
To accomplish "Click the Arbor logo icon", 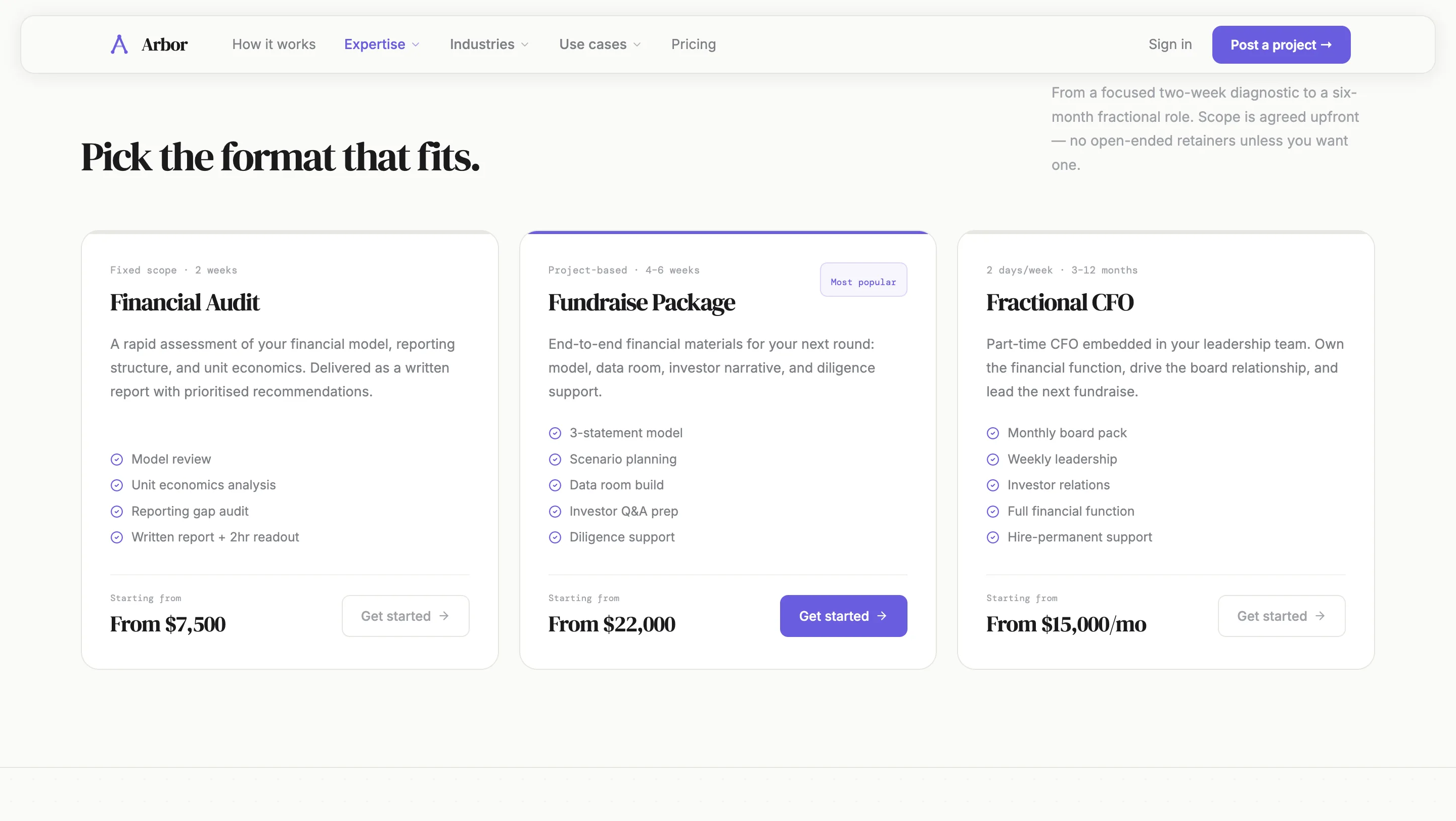I will [x=119, y=44].
